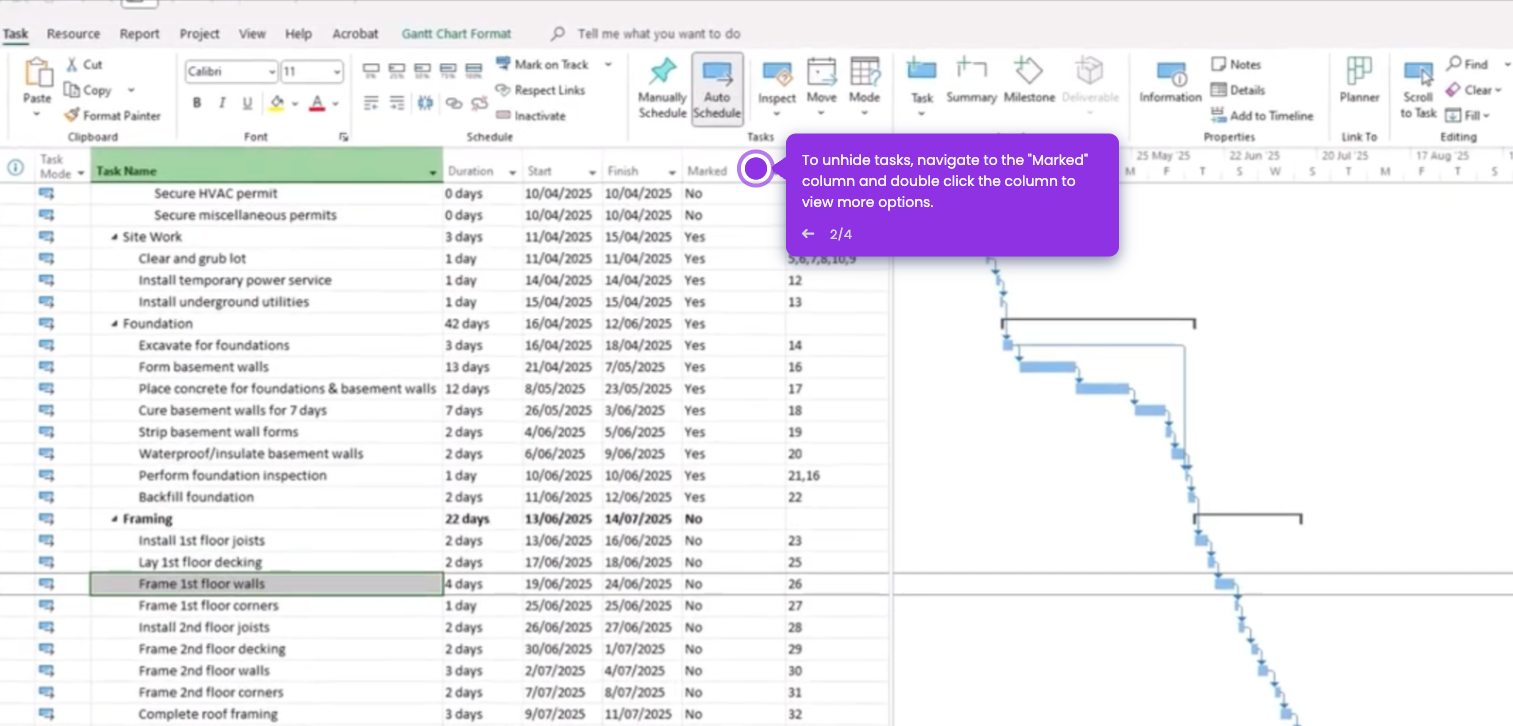
Task: Open task Notes
Action: [1236, 64]
